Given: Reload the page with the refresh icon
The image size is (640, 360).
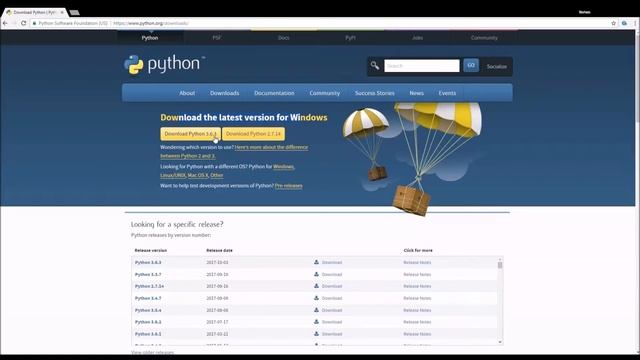Looking at the screenshot, I should 23,23.
